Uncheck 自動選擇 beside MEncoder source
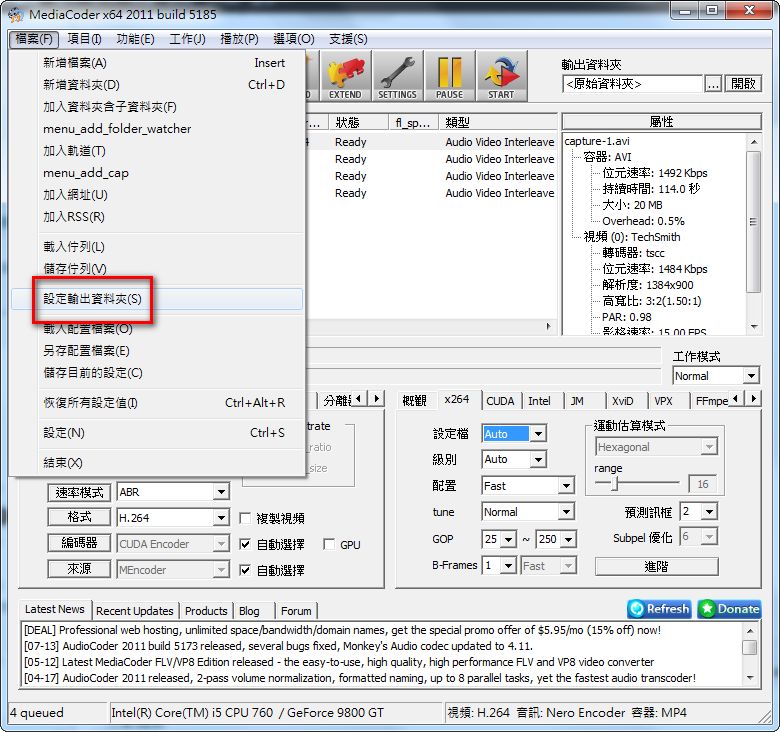 245,570
